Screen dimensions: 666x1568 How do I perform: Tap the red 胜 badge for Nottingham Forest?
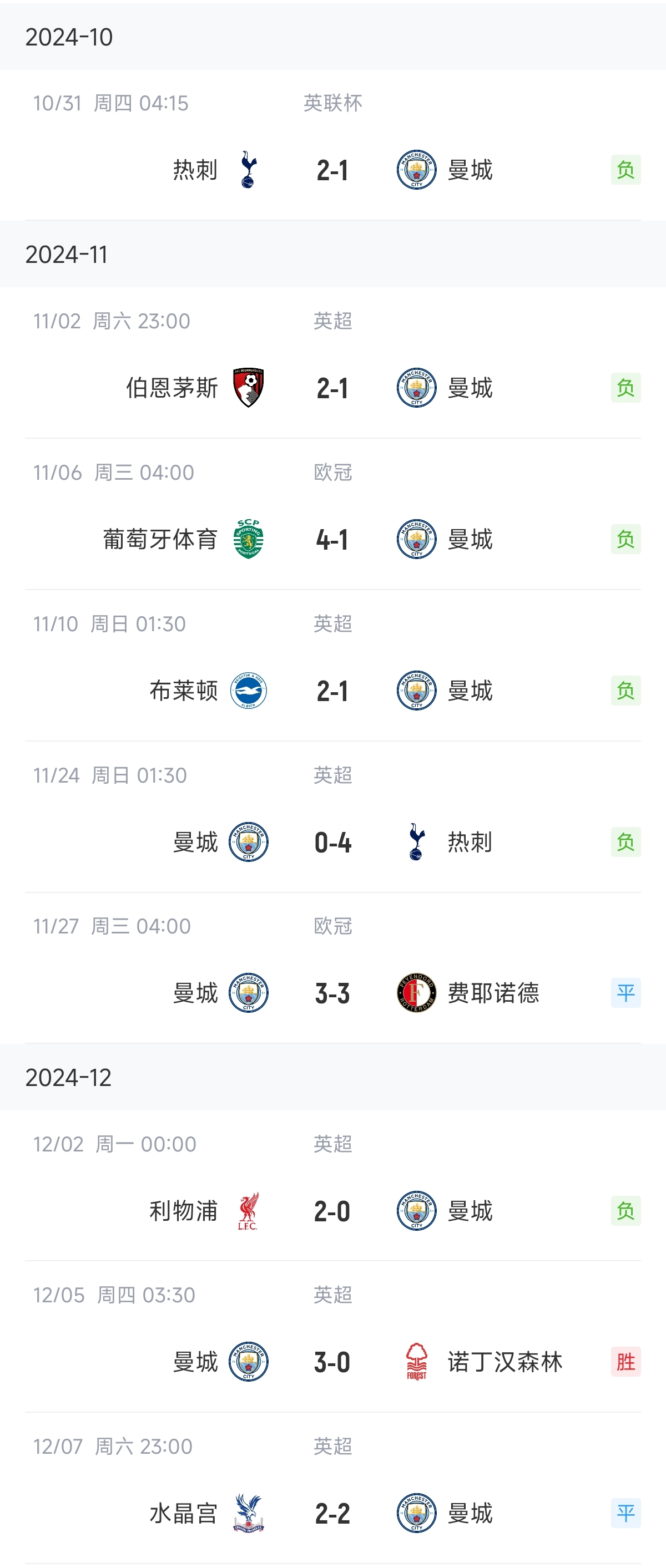pyautogui.click(x=625, y=1362)
